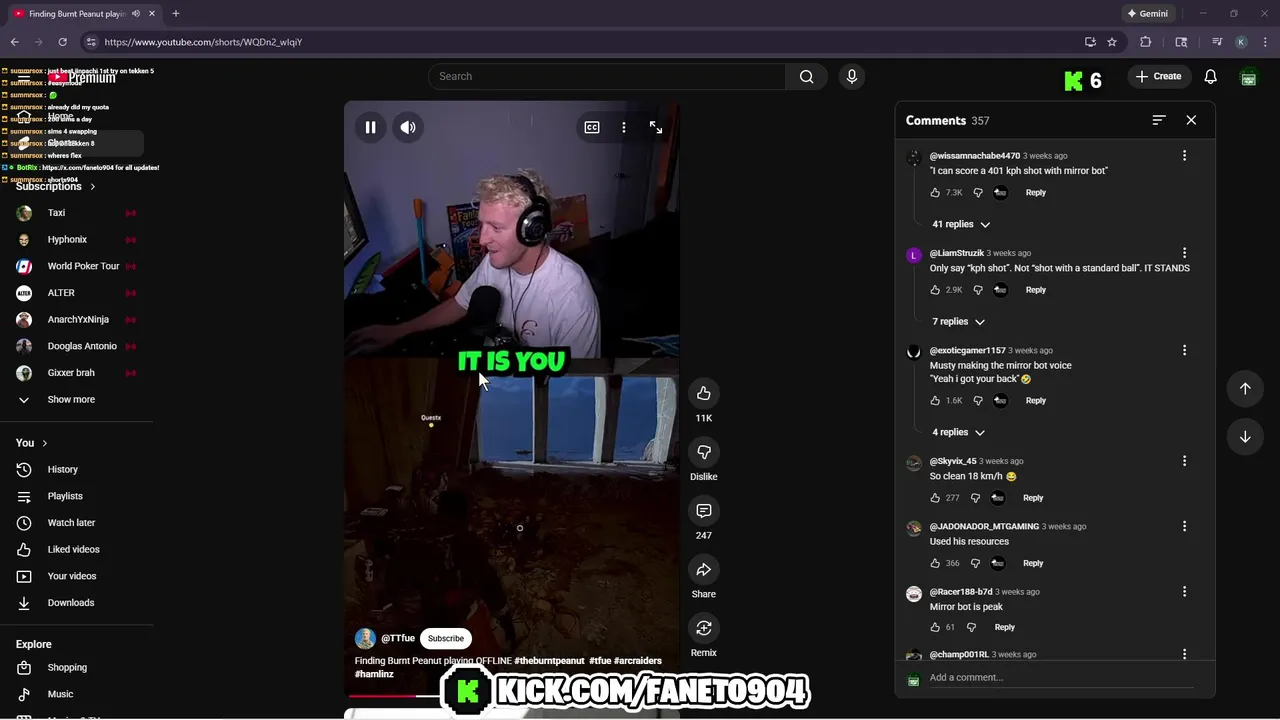Viewport: 1280px width, 720px height.
Task: Pause the Shorts video
Action: [x=370, y=127]
